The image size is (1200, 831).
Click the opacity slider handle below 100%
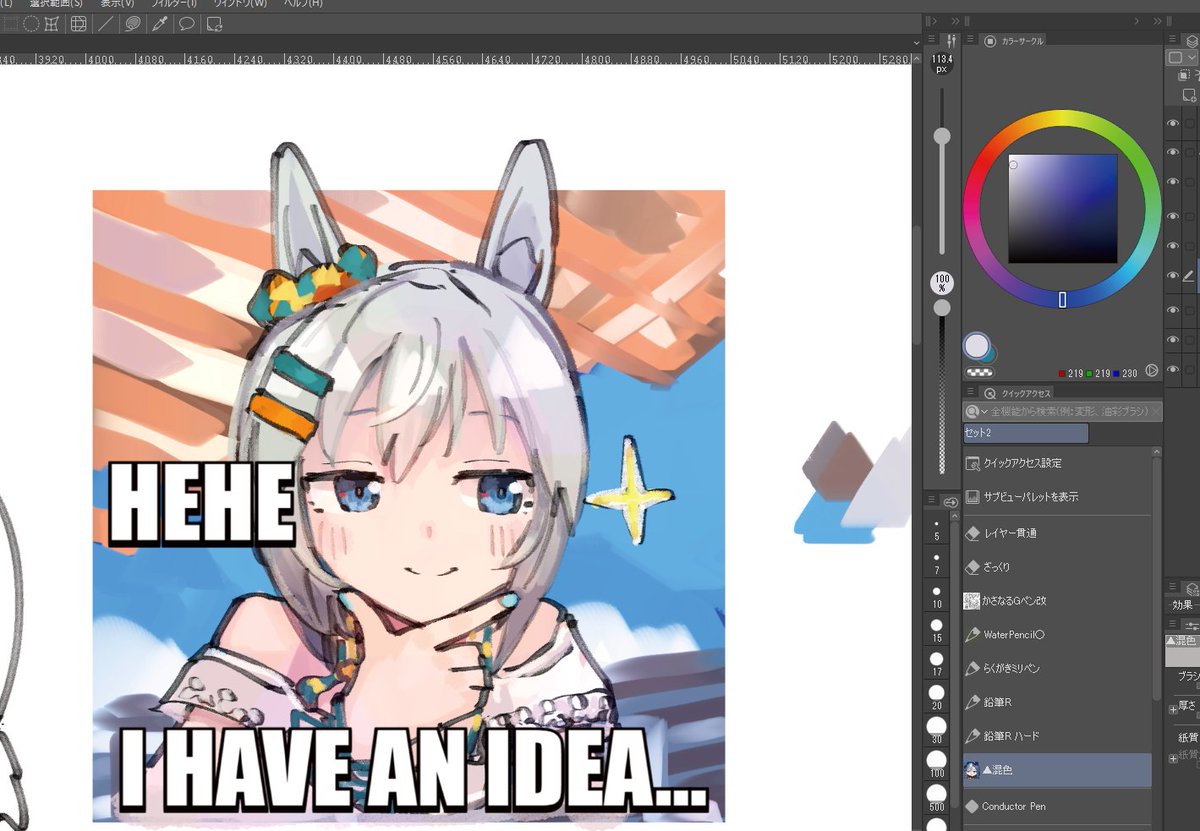coord(942,309)
